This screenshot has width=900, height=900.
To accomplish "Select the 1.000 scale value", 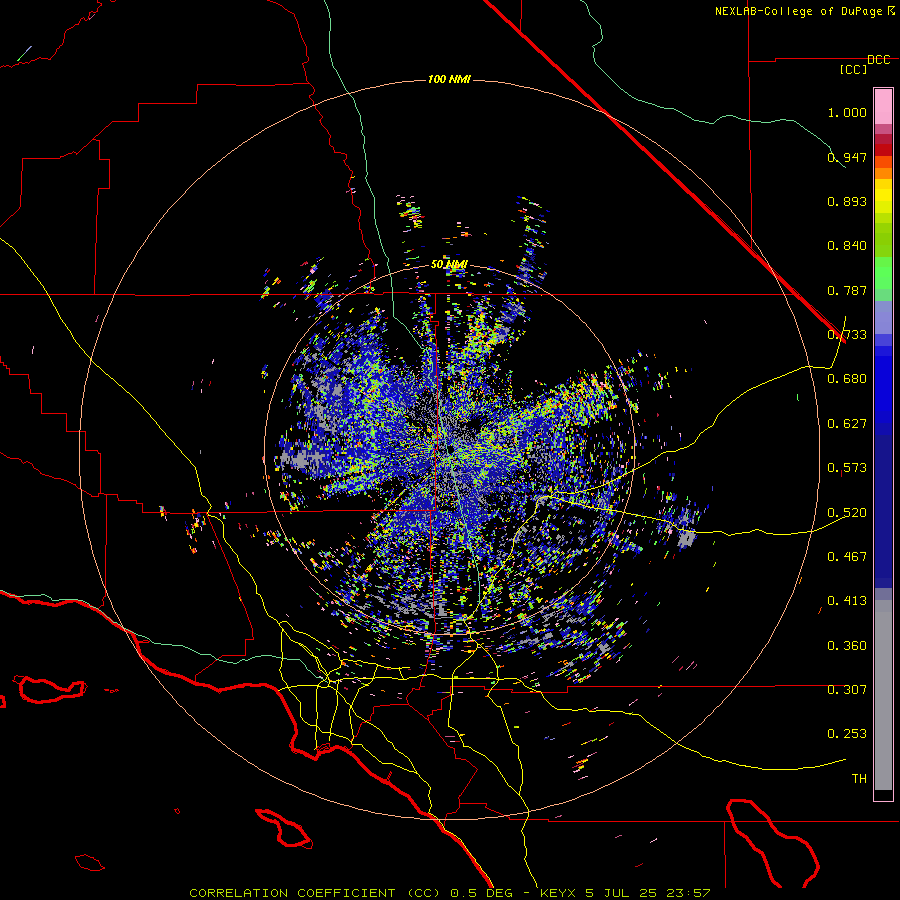I will [x=847, y=112].
